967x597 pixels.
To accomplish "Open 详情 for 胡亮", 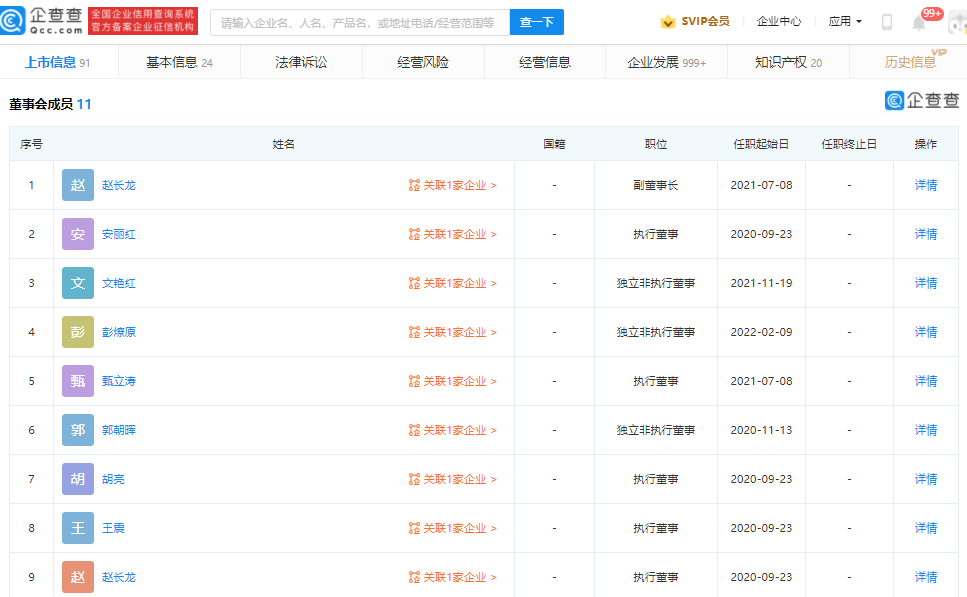I will tap(925, 479).
